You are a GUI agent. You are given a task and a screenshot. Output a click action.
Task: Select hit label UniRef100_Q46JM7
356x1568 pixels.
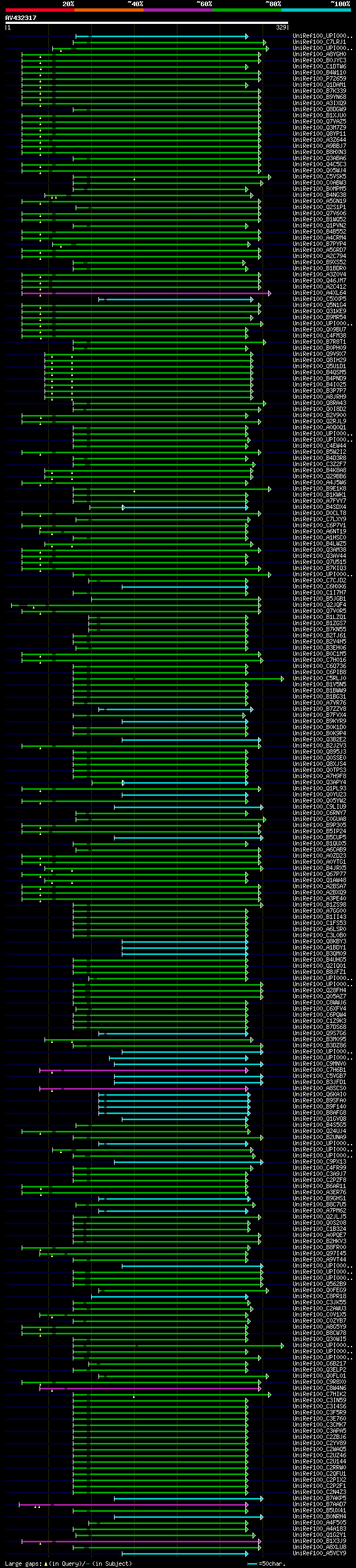[319, 280]
